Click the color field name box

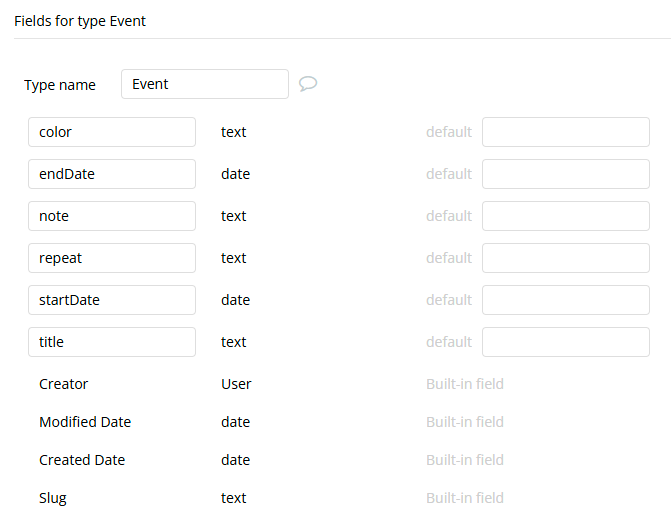(111, 132)
